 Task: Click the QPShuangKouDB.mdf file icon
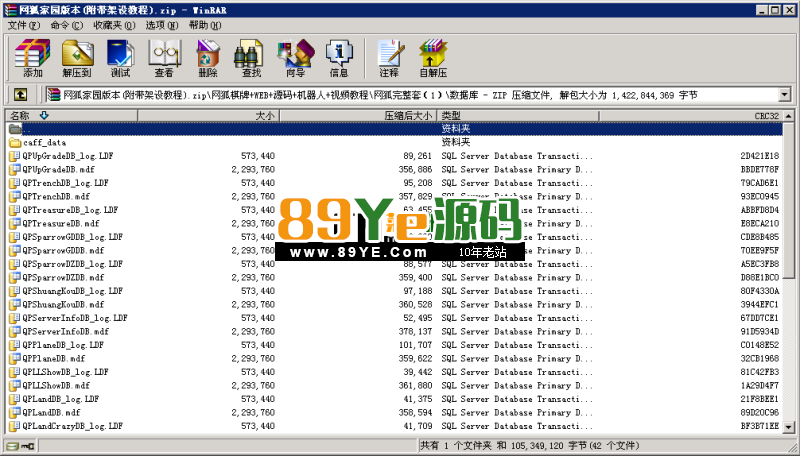pyautogui.click(x=15, y=305)
